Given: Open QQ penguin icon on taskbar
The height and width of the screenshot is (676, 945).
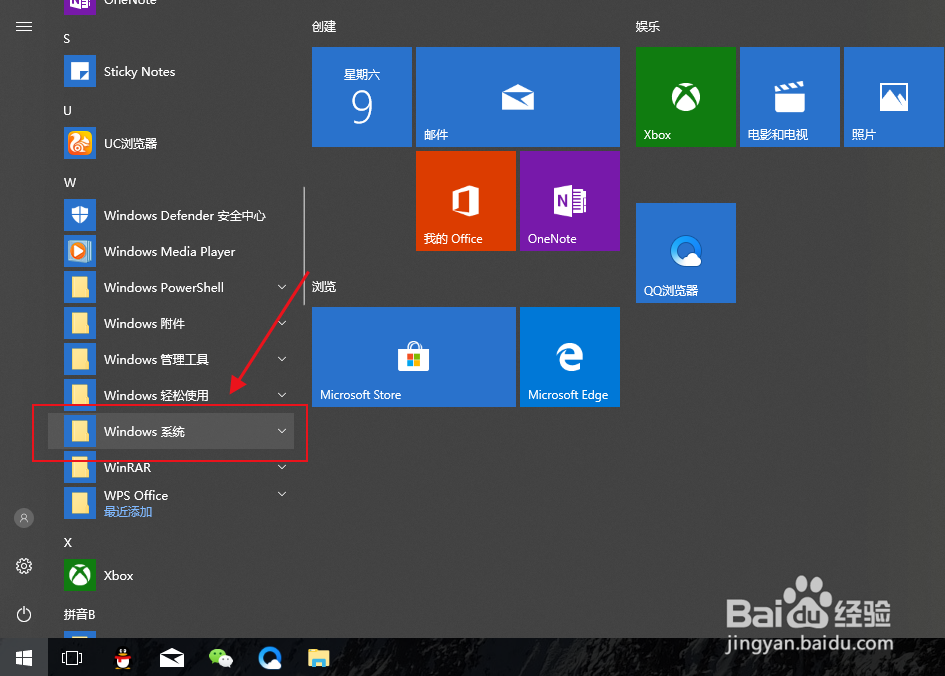Looking at the screenshot, I should tap(123, 658).
